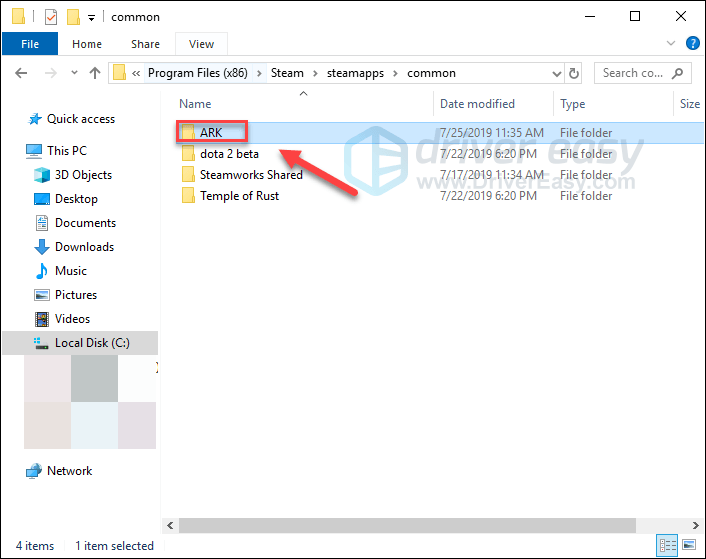
Task: Click the Up directory arrow
Action: [95, 73]
